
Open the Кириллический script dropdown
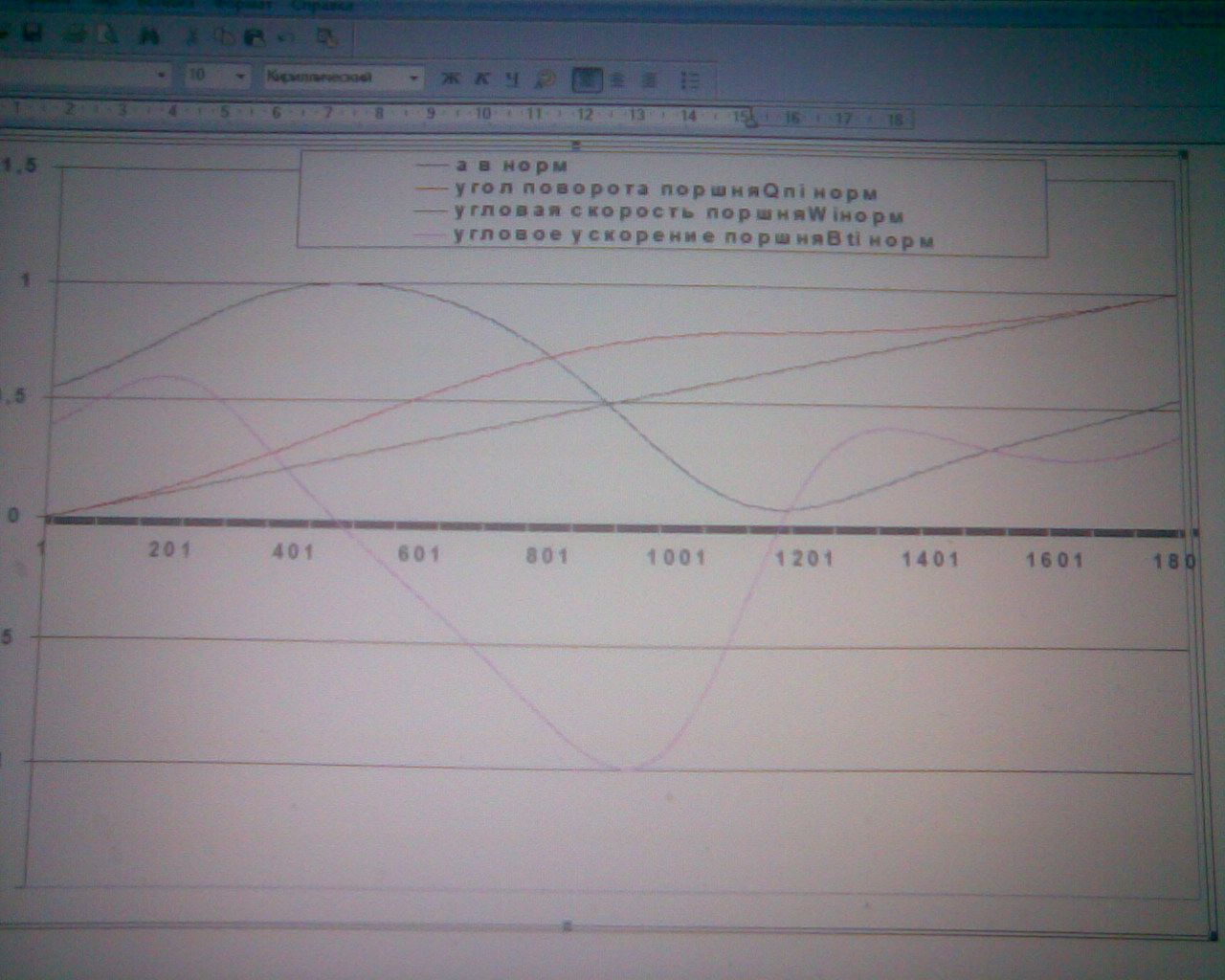(413, 77)
